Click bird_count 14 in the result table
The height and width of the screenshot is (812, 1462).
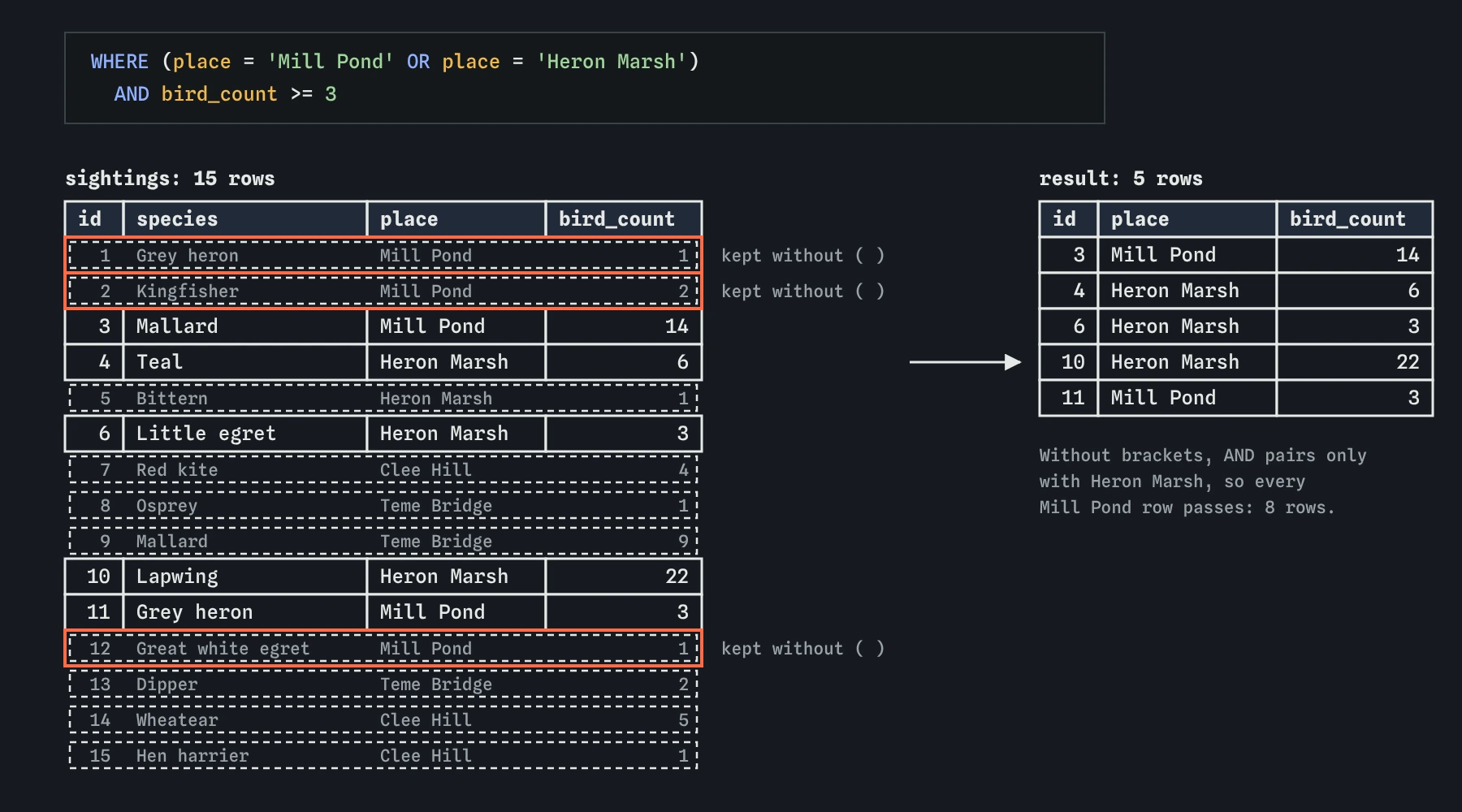click(1354, 255)
